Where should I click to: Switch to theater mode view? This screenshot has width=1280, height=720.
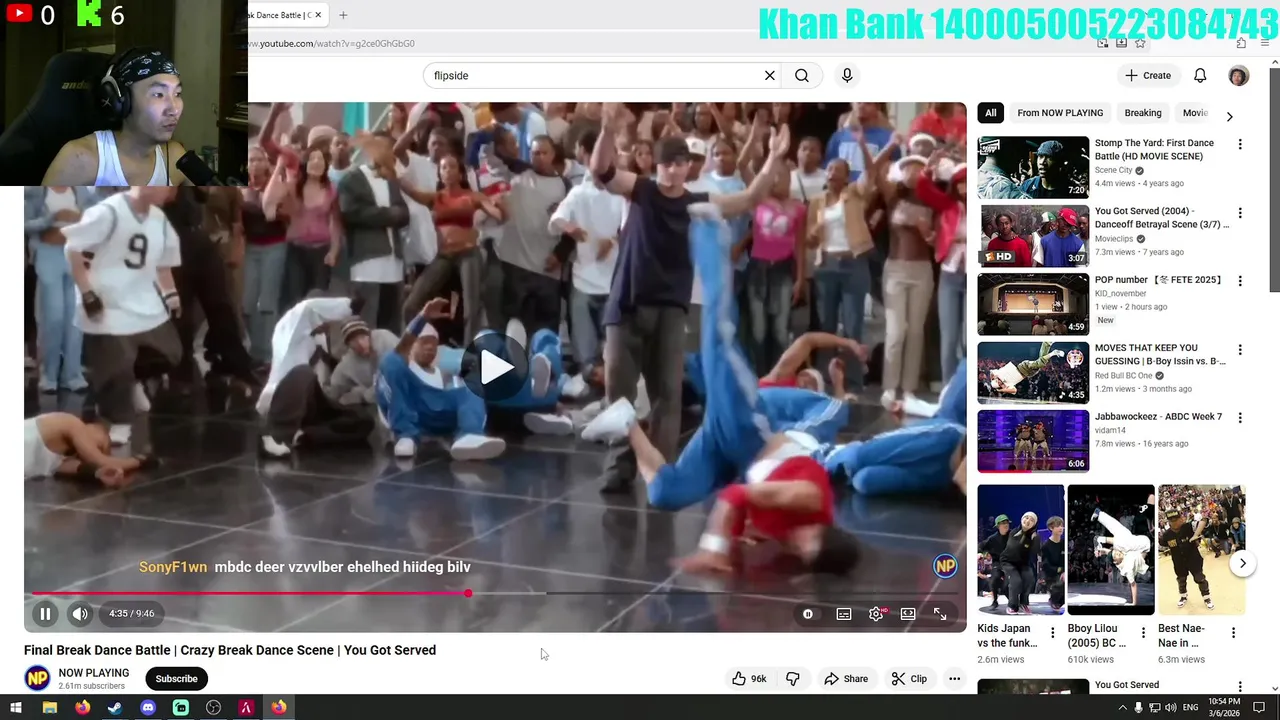coord(908,614)
